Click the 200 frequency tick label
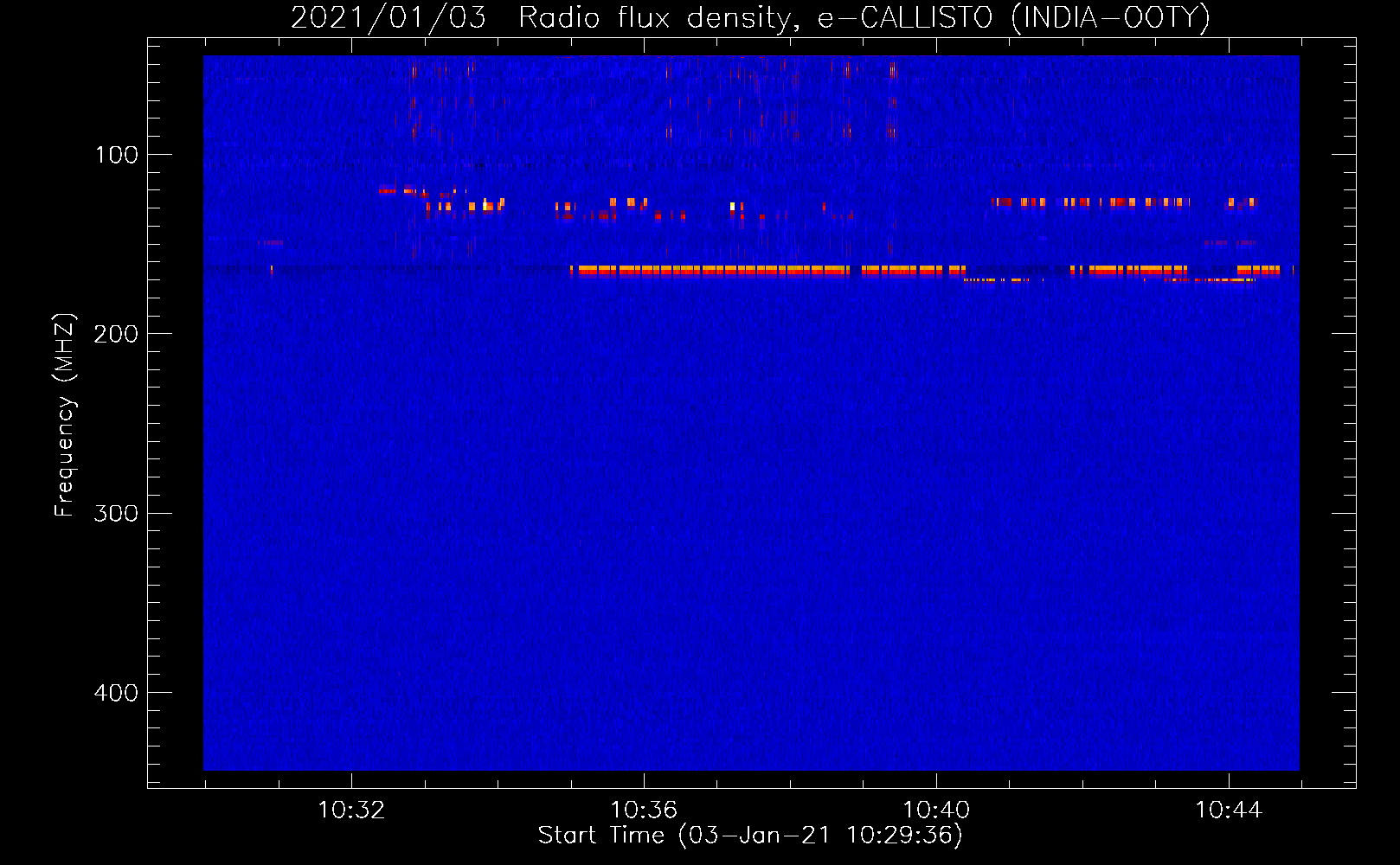Viewport: 1400px width, 865px height. 116,334
